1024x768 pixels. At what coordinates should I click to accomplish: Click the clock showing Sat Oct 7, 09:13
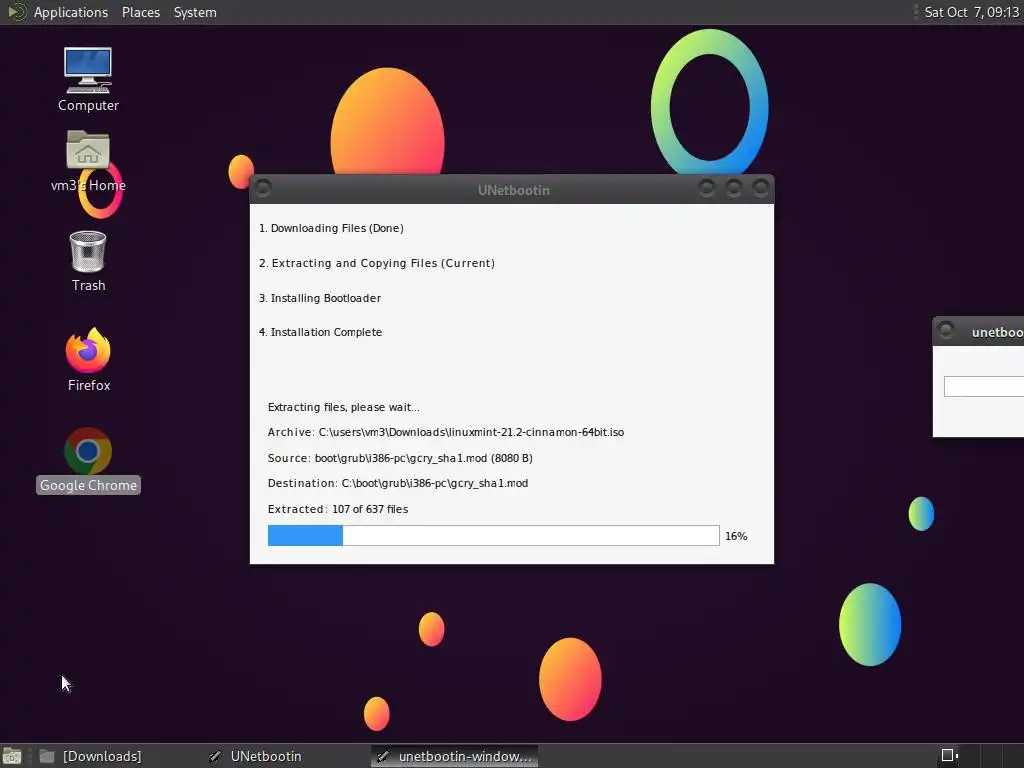click(971, 12)
